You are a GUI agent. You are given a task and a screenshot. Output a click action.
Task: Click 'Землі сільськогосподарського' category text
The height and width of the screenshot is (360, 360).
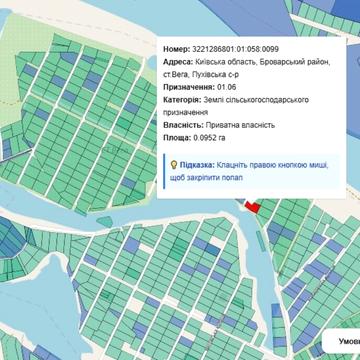256,100
